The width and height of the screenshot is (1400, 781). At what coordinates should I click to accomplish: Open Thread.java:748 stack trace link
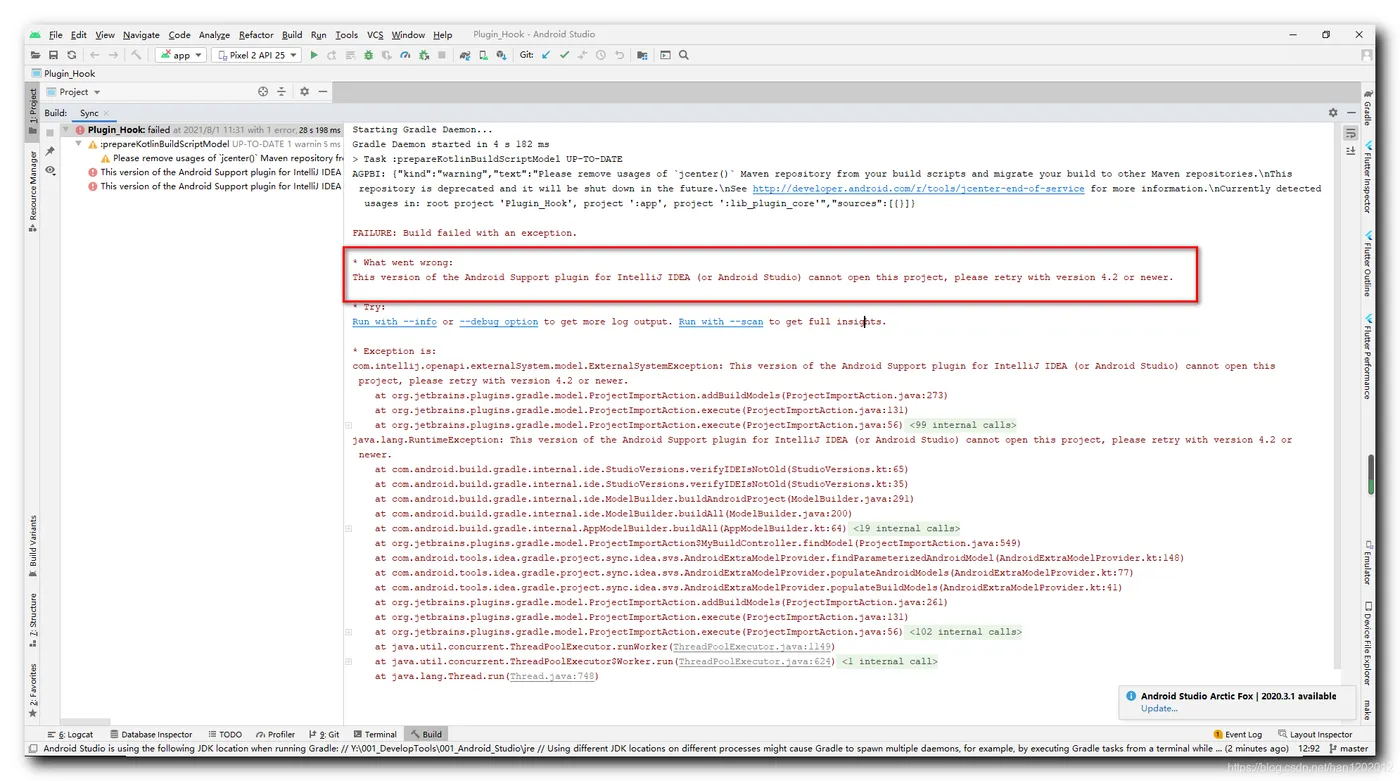[553, 676]
